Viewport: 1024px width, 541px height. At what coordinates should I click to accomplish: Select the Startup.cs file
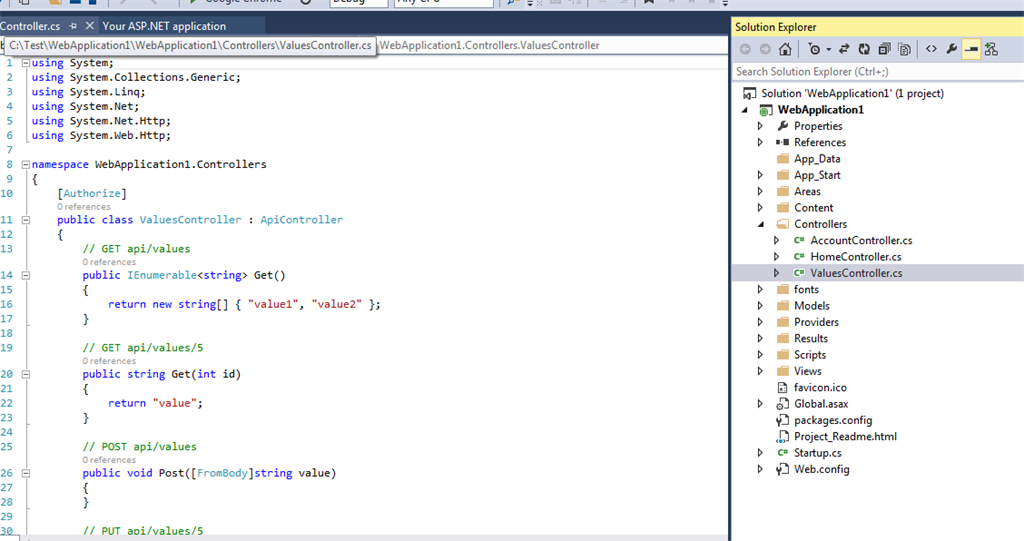(x=817, y=453)
